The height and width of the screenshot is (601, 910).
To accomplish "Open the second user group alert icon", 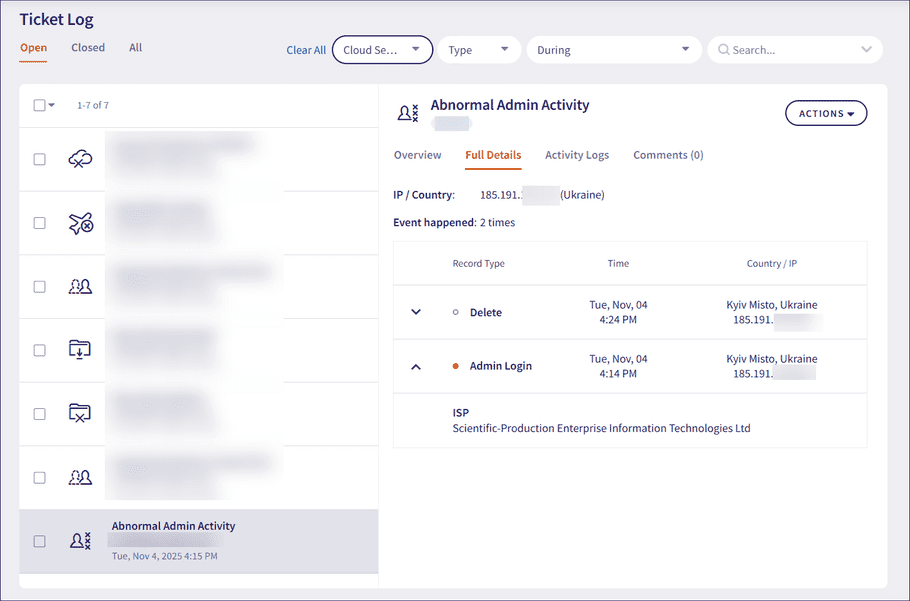I will 81,477.
